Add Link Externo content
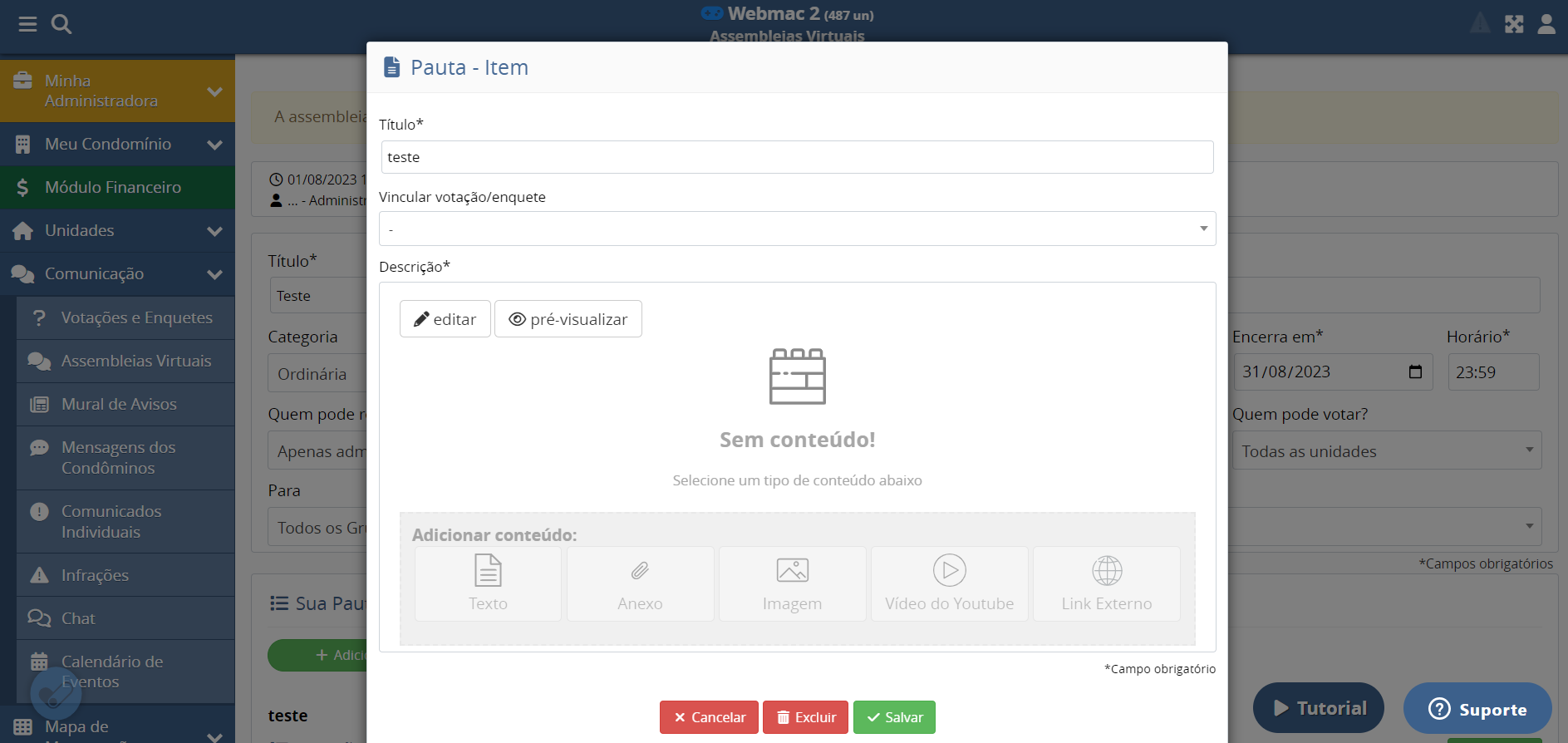The height and width of the screenshot is (743, 1568). coord(1106,583)
